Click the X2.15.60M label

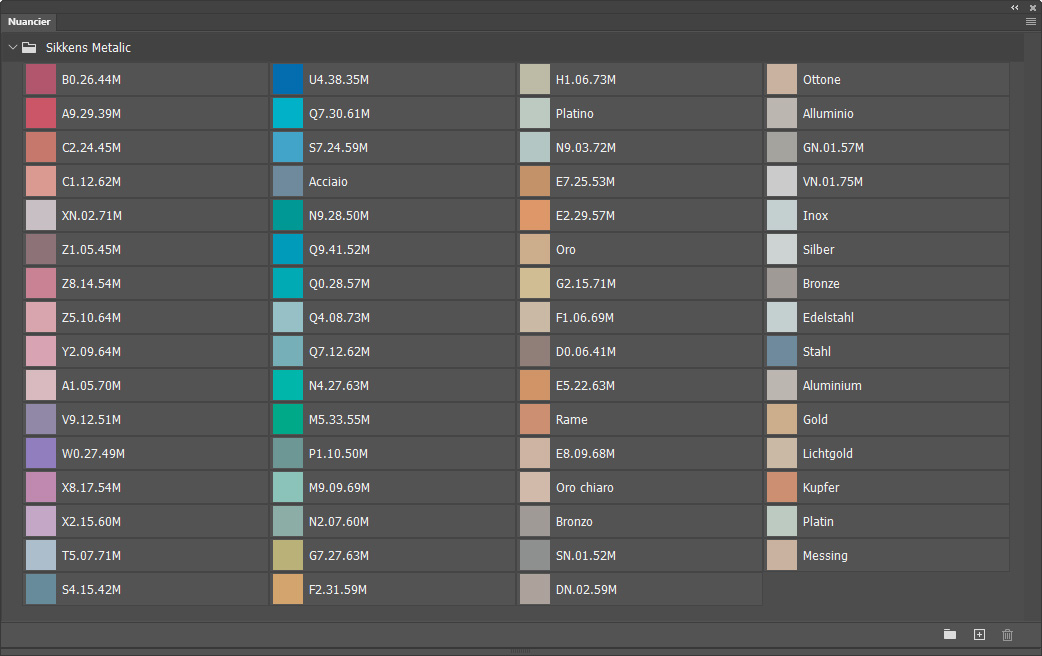(x=91, y=521)
